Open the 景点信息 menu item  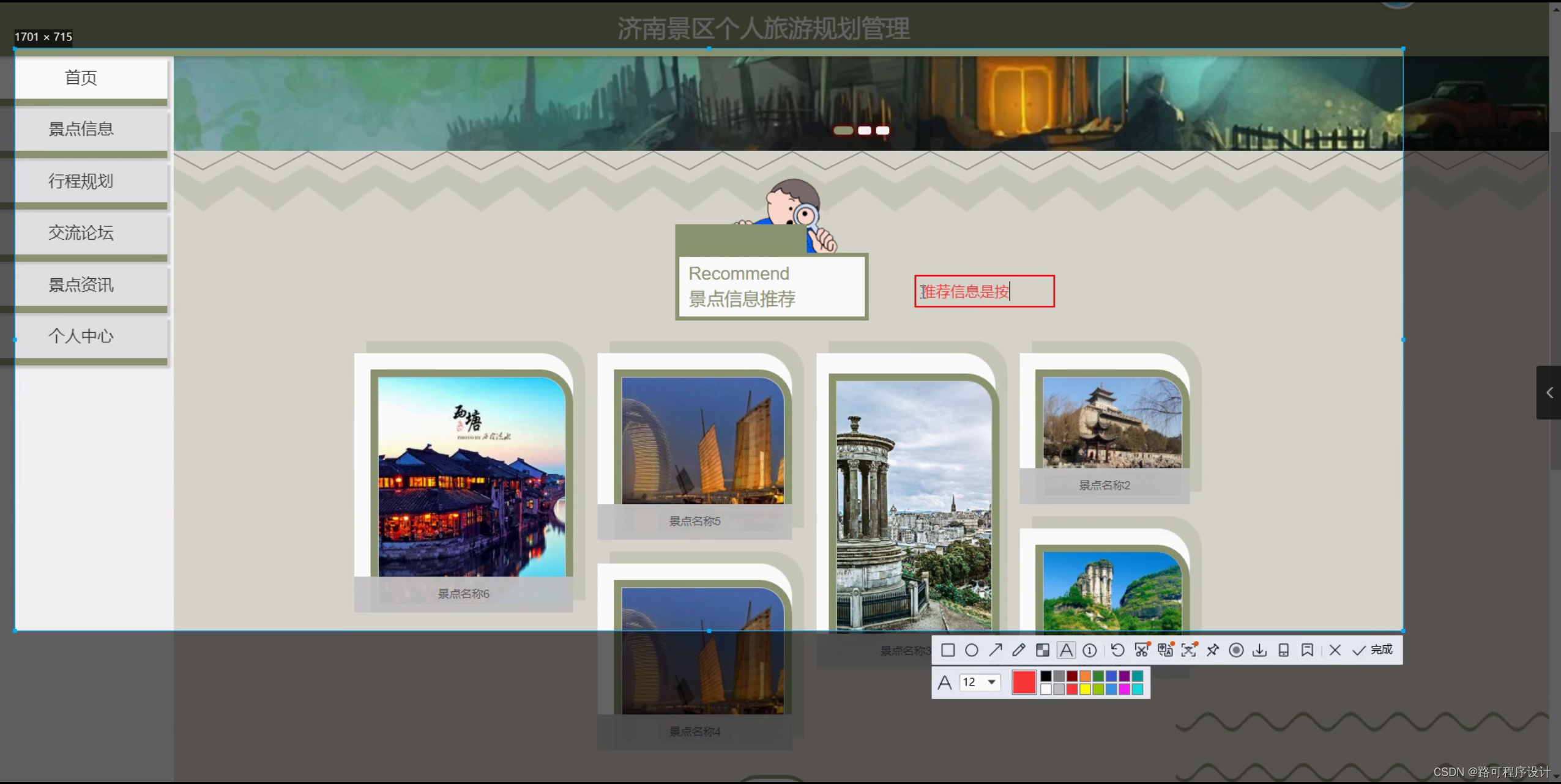click(x=81, y=129)
